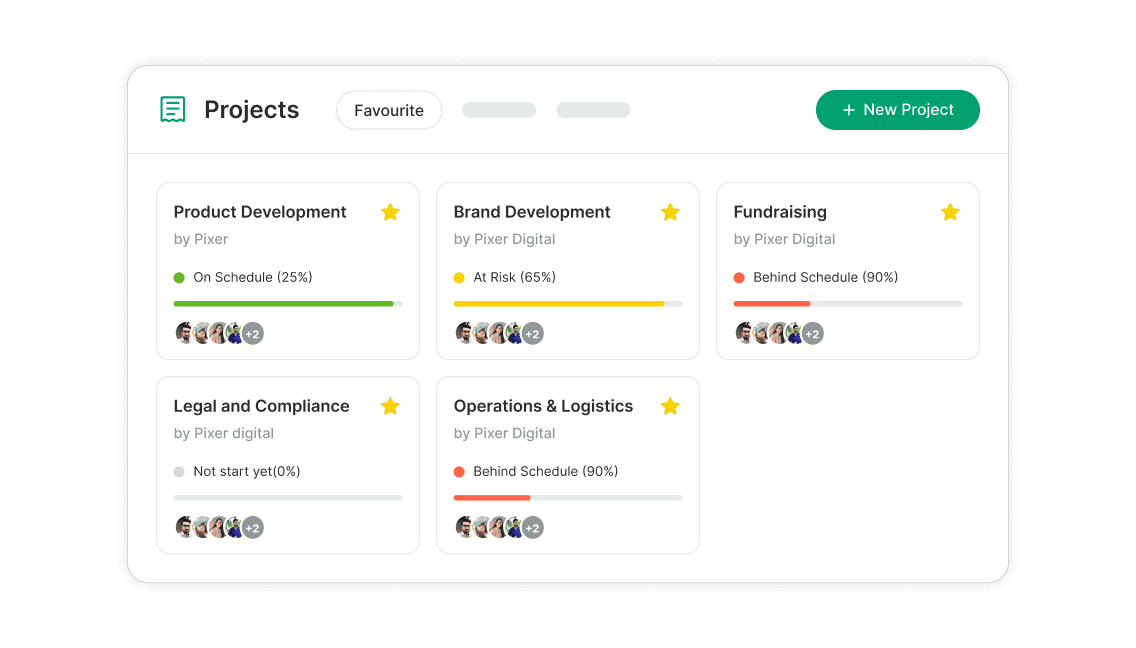
Task: Select the Favourite tab
Action: coord(389,110)
